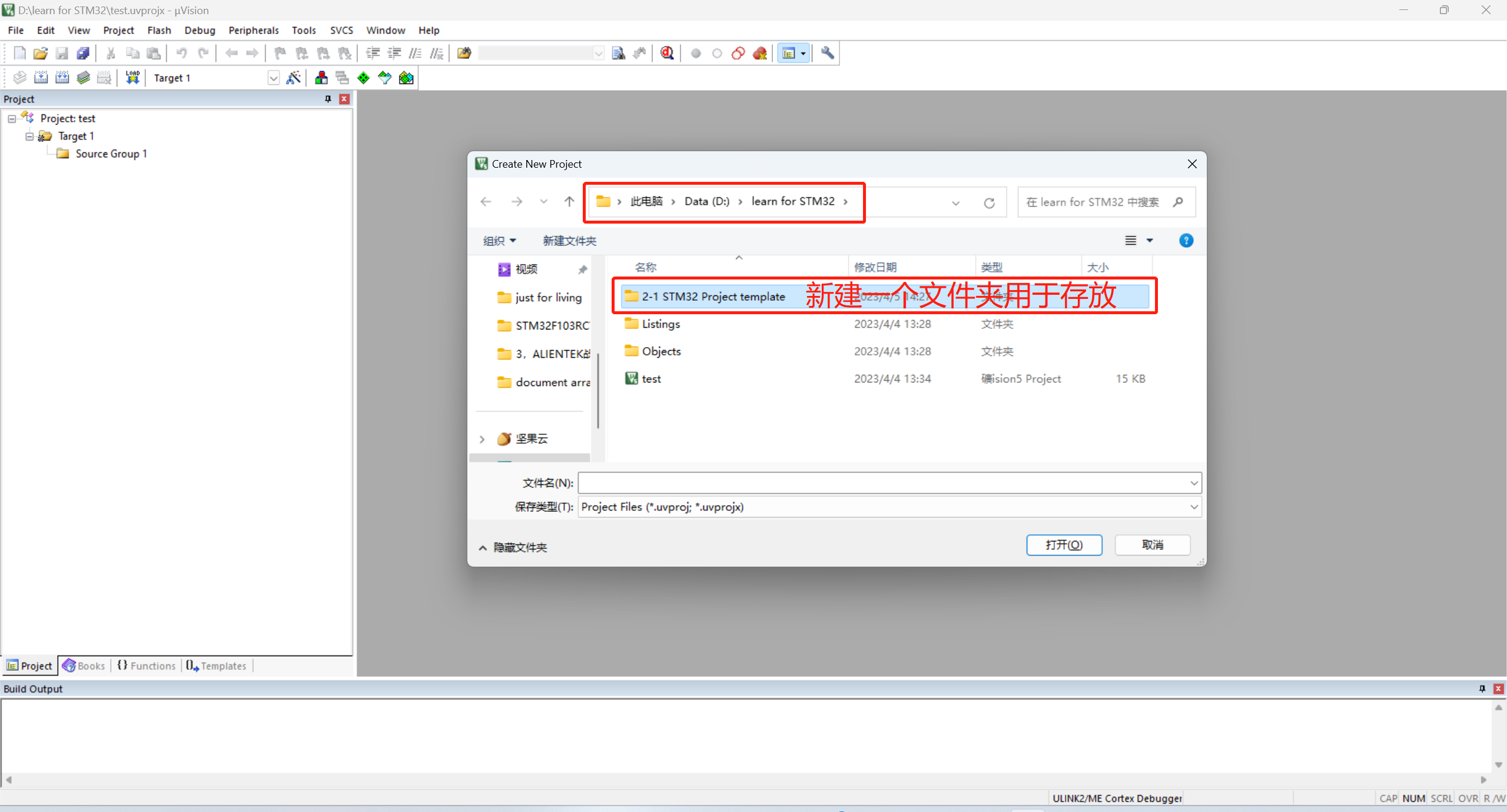Click the file name (文件名) input field
The height and width of the screenshot is (812, 1507).
point(883,483)
